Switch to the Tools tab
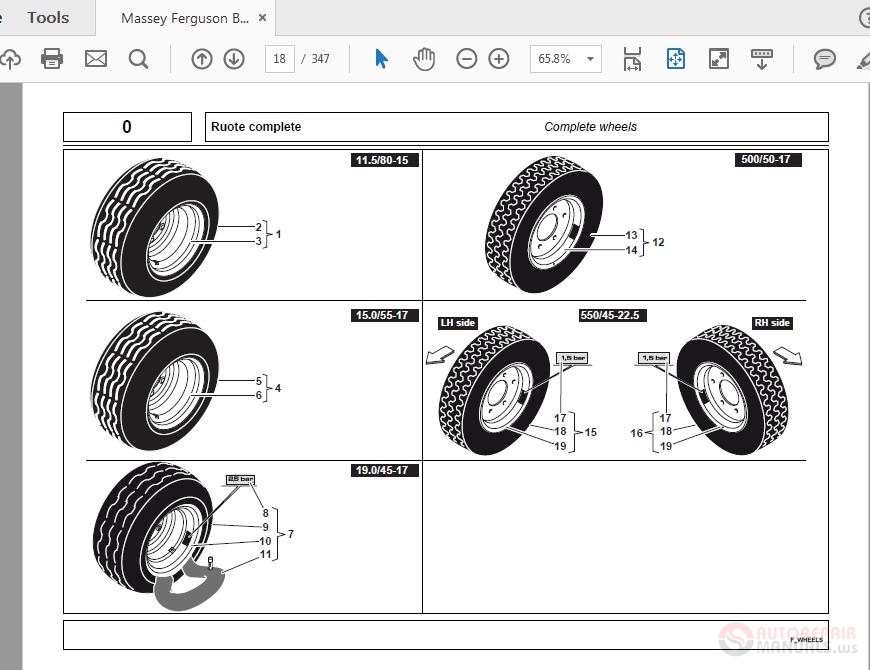 [48, 17]
